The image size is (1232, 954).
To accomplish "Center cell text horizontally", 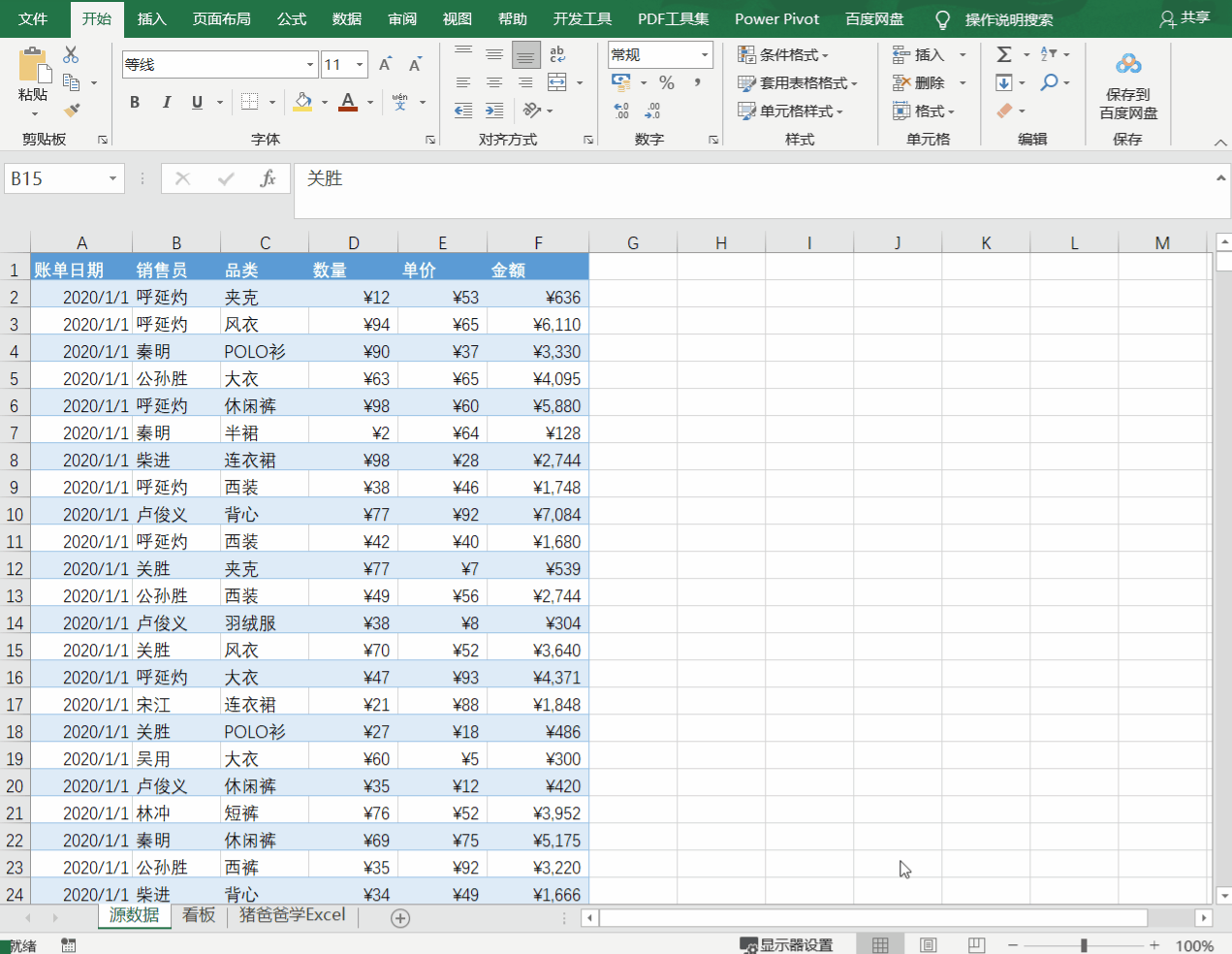I will coord(494,83).
